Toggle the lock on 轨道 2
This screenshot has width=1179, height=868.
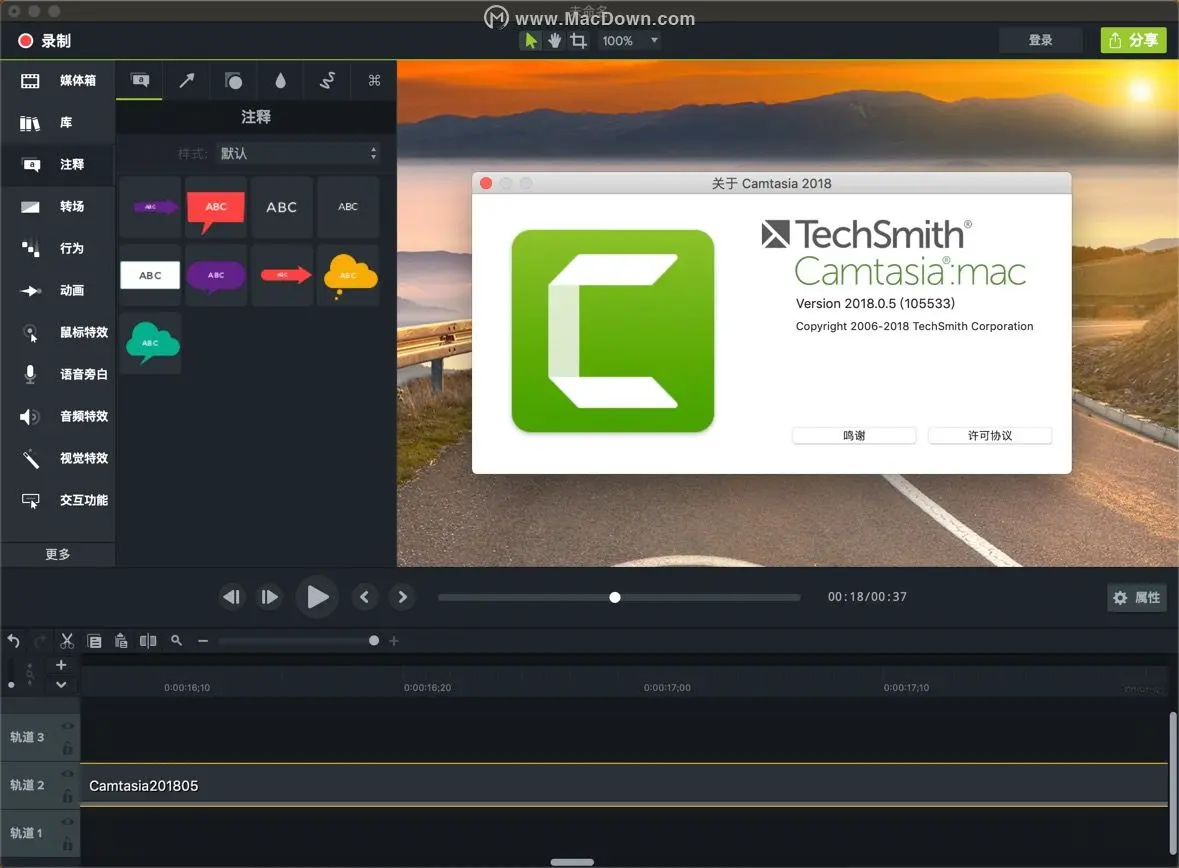click(x=67, y=796)
